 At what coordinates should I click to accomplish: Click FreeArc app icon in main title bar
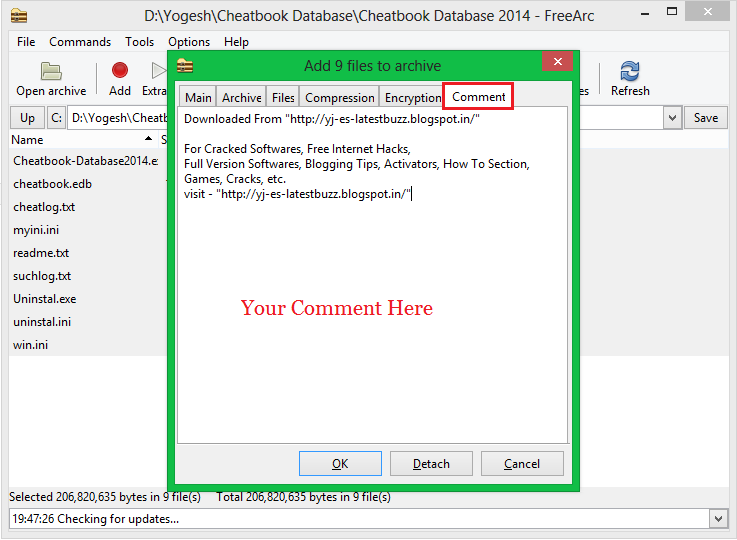click(x=19, y=16)
